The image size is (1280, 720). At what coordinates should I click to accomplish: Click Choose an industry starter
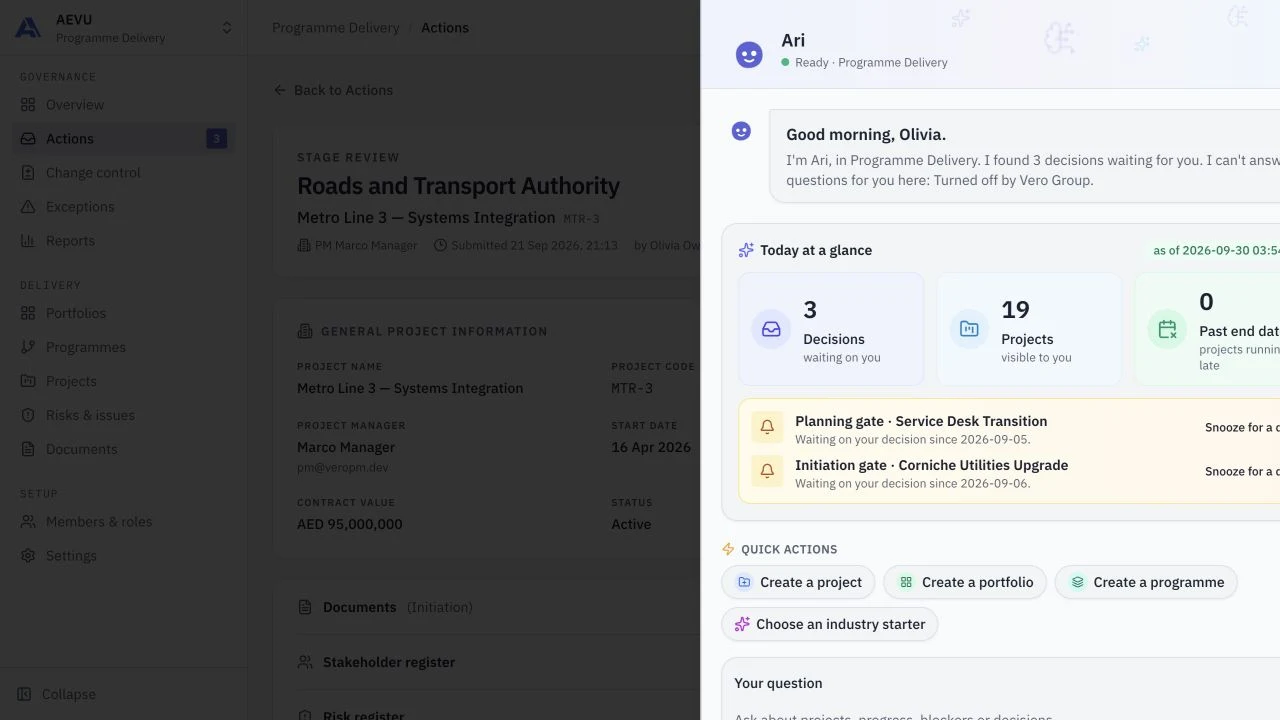coord(830,624)
